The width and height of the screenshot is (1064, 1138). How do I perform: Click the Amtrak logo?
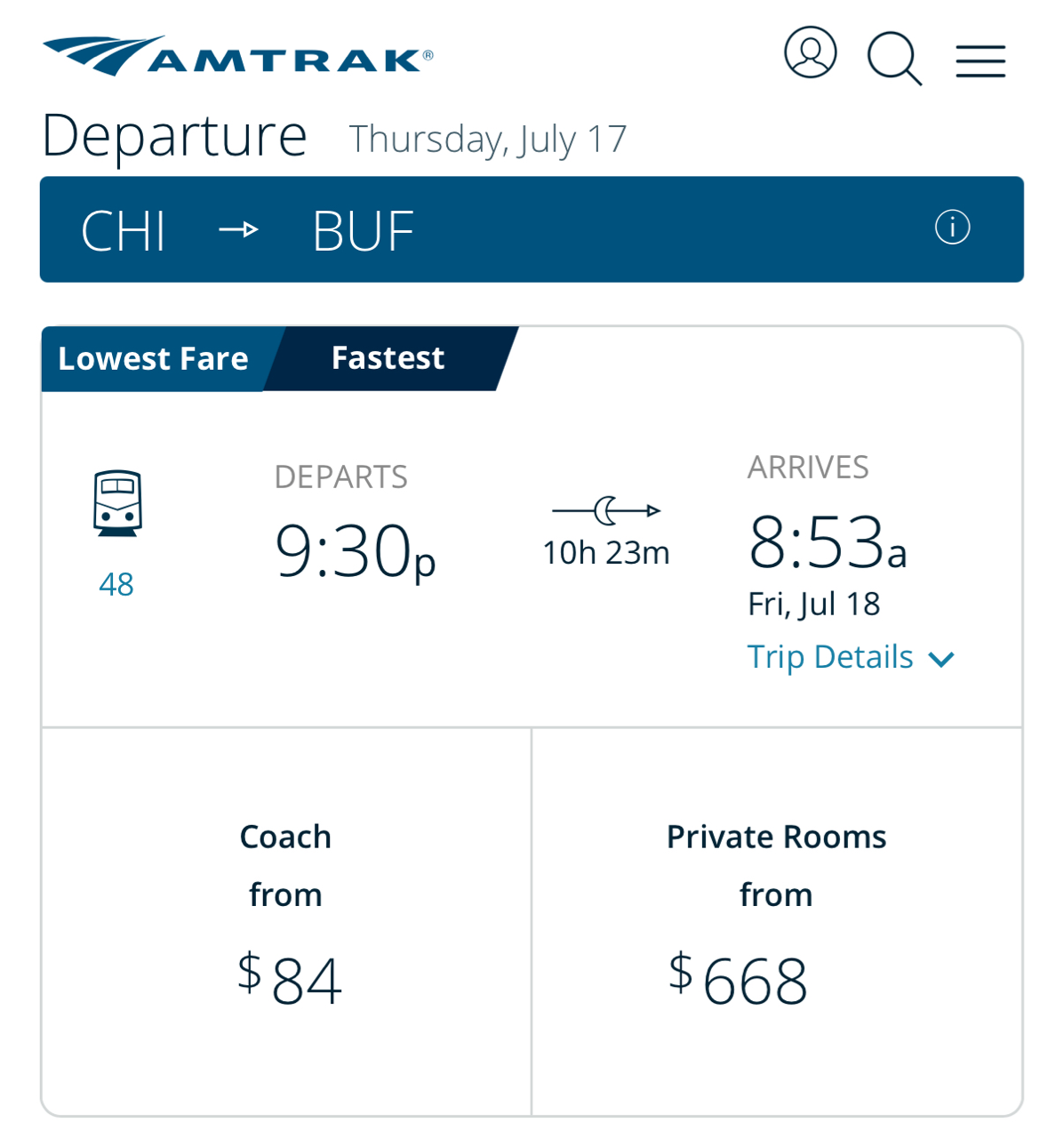click(237, 56)
